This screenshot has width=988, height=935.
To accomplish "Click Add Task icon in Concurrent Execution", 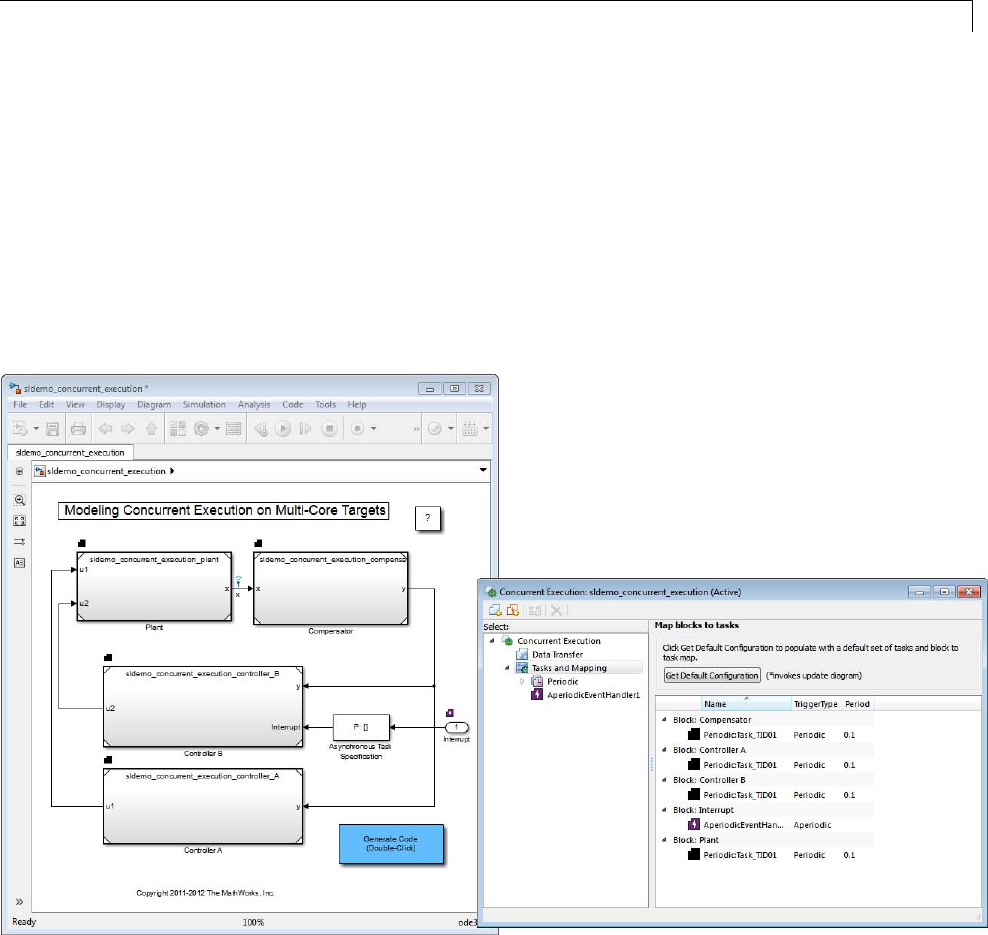I will (495, 610).
